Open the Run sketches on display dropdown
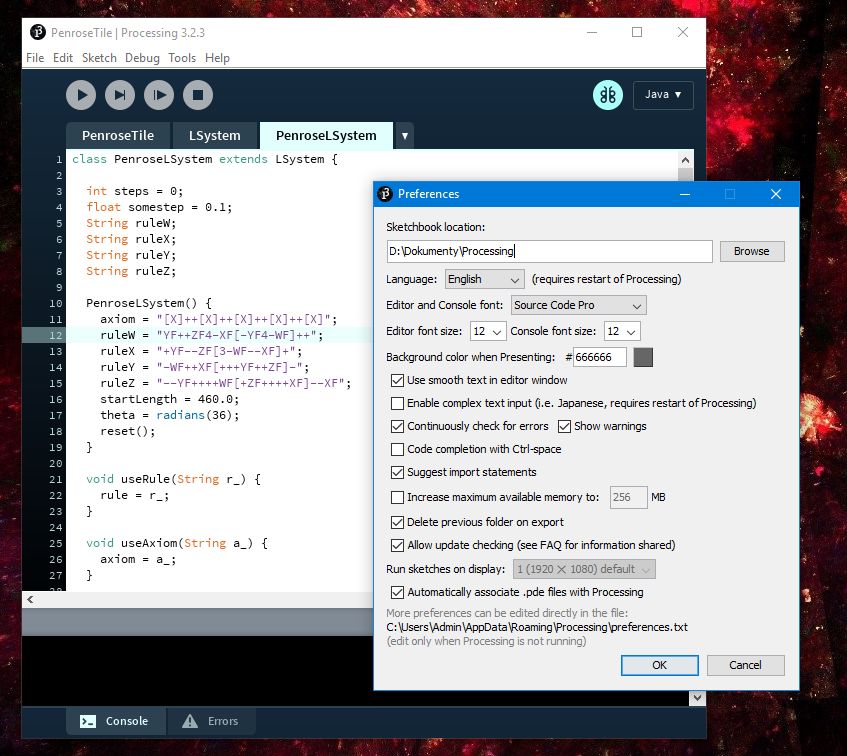 [x=584, y=569]
